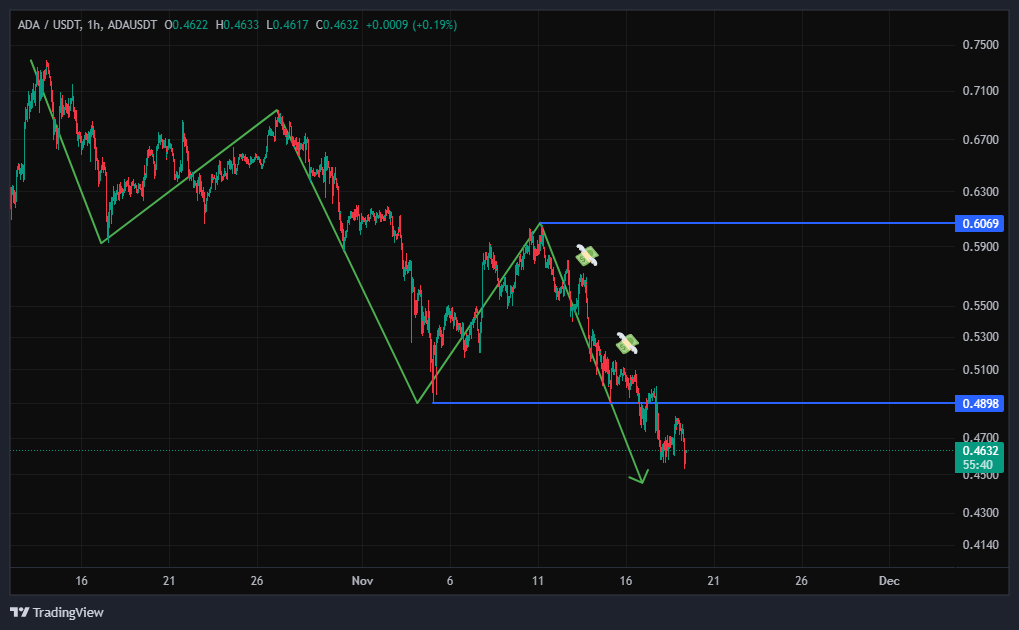Click the ADAUSDT ticker text in header
1019x630 pixels.
pyautogui.click(x=132, y=25)
